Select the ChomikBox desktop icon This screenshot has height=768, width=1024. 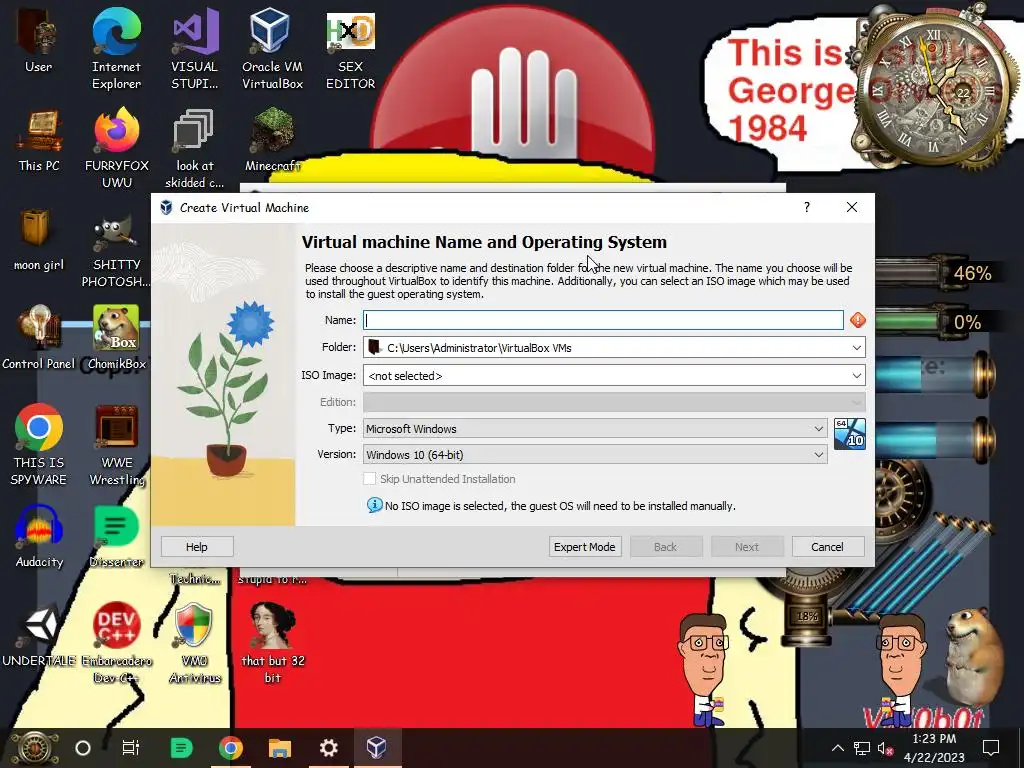pyautogui.click(x=116, y=338)
